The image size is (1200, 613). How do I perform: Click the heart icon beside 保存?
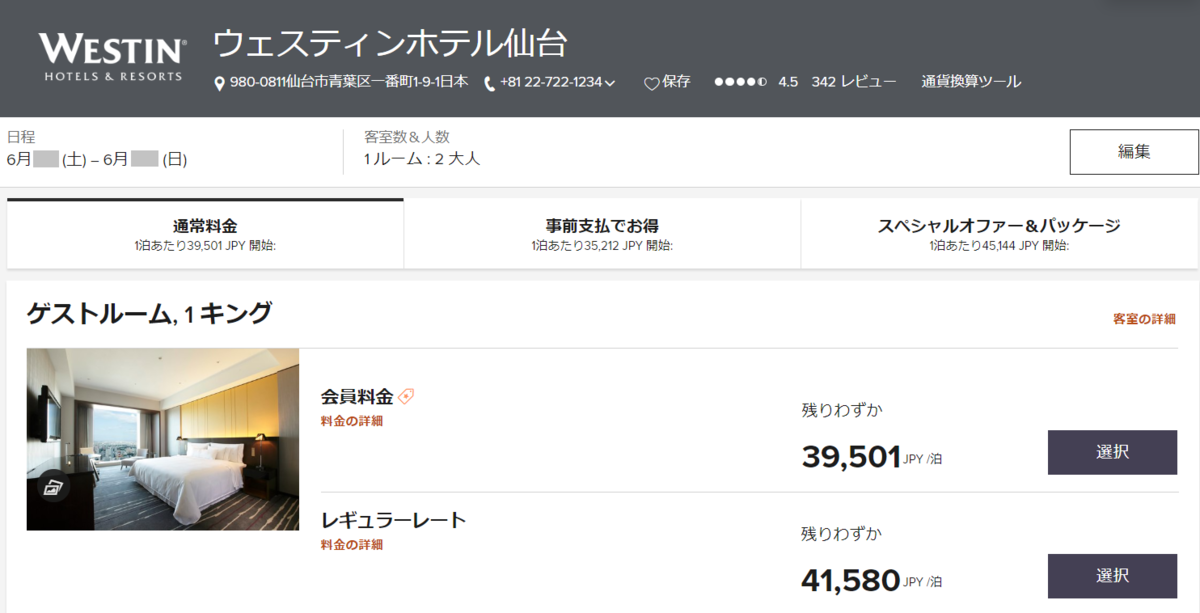(651, 83)
